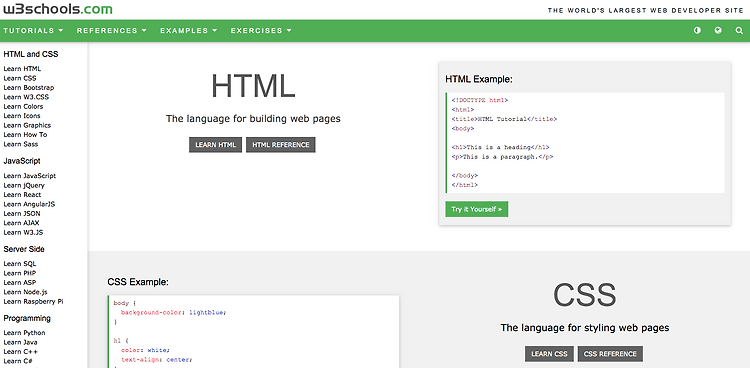Open Learn Java sidebar link

click(x=20, y=342)
